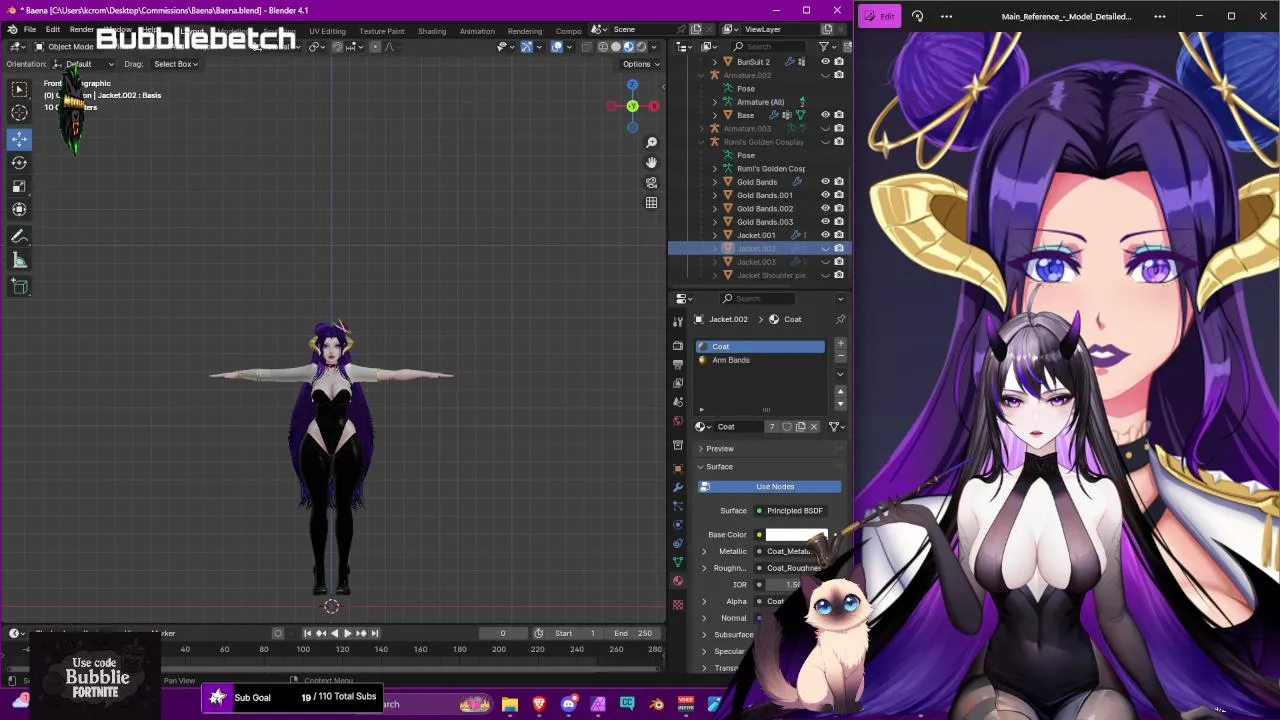Activate the Transform tool
This screenshot has width=1280, height=720.
coord(19,209)
